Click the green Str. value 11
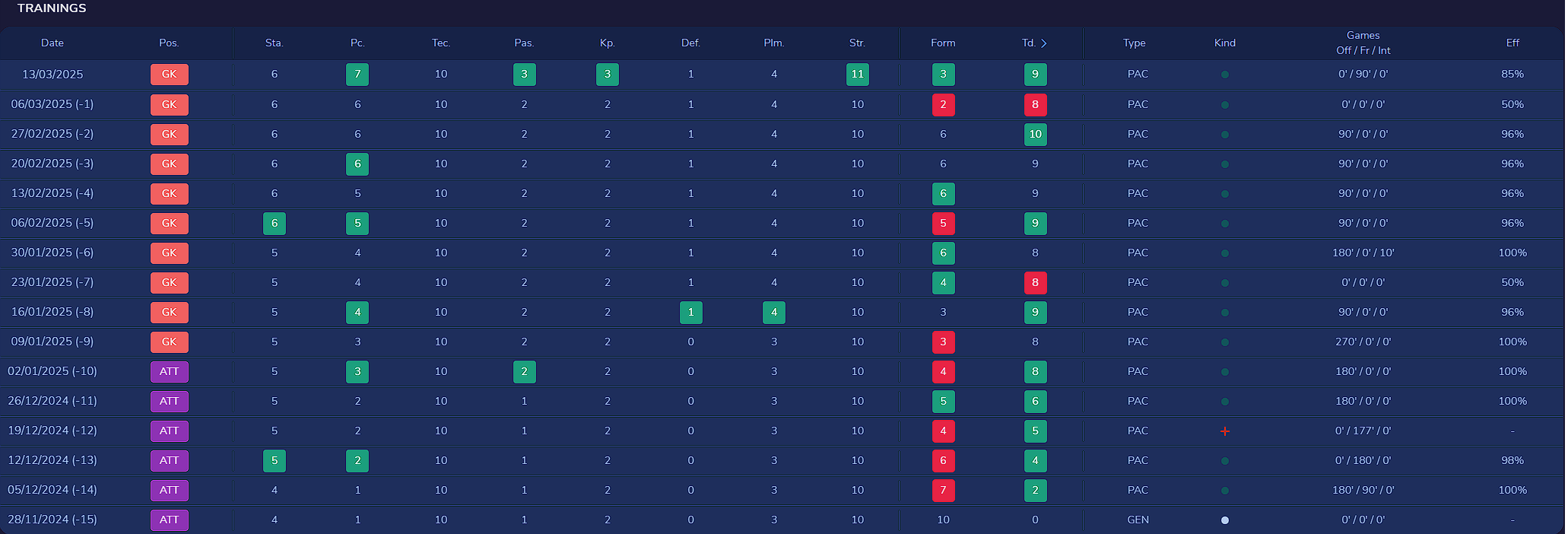 tap(857, 75)
